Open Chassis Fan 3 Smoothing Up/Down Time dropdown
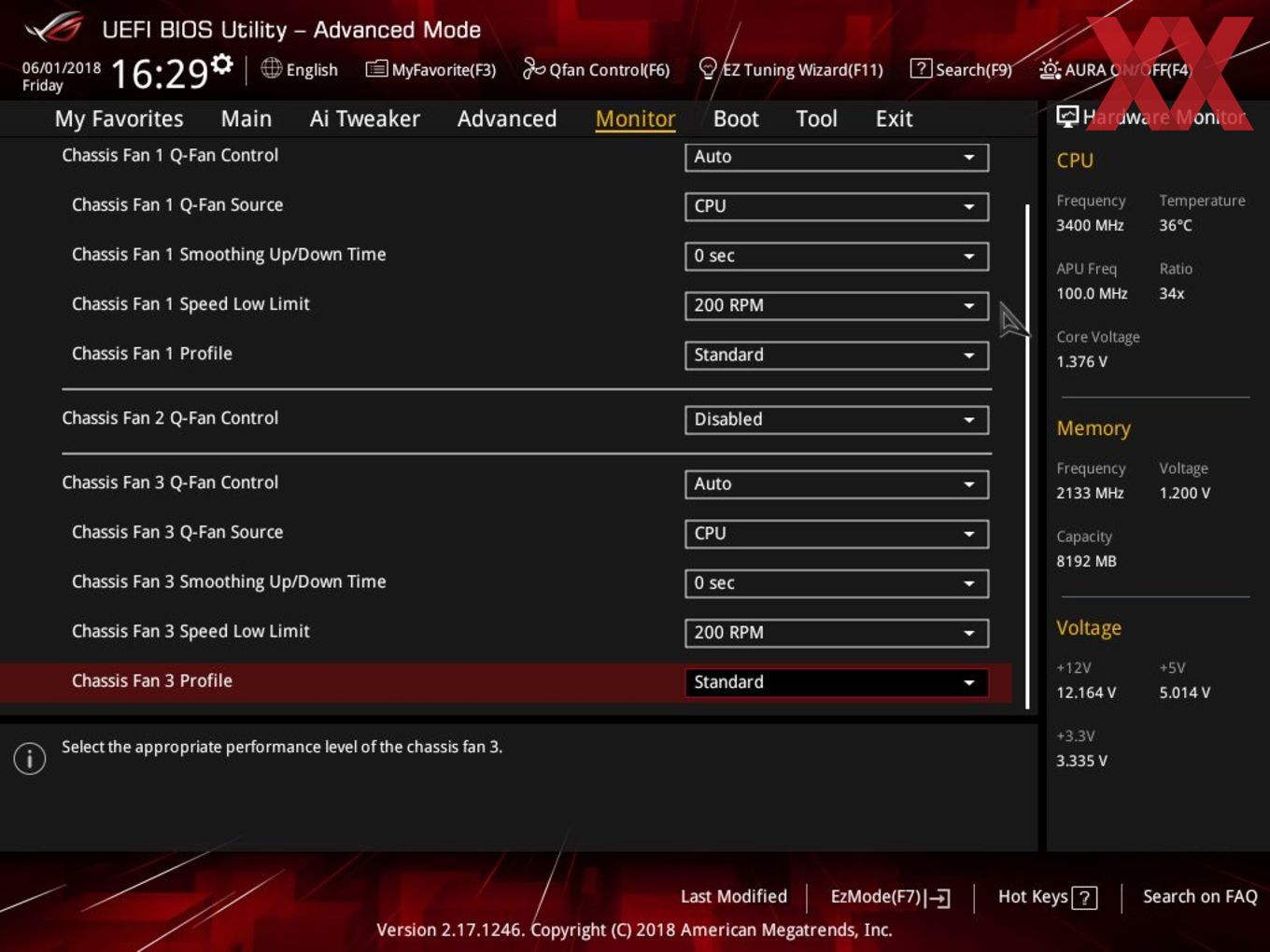1270x952 pixels. tap(837, 582)
